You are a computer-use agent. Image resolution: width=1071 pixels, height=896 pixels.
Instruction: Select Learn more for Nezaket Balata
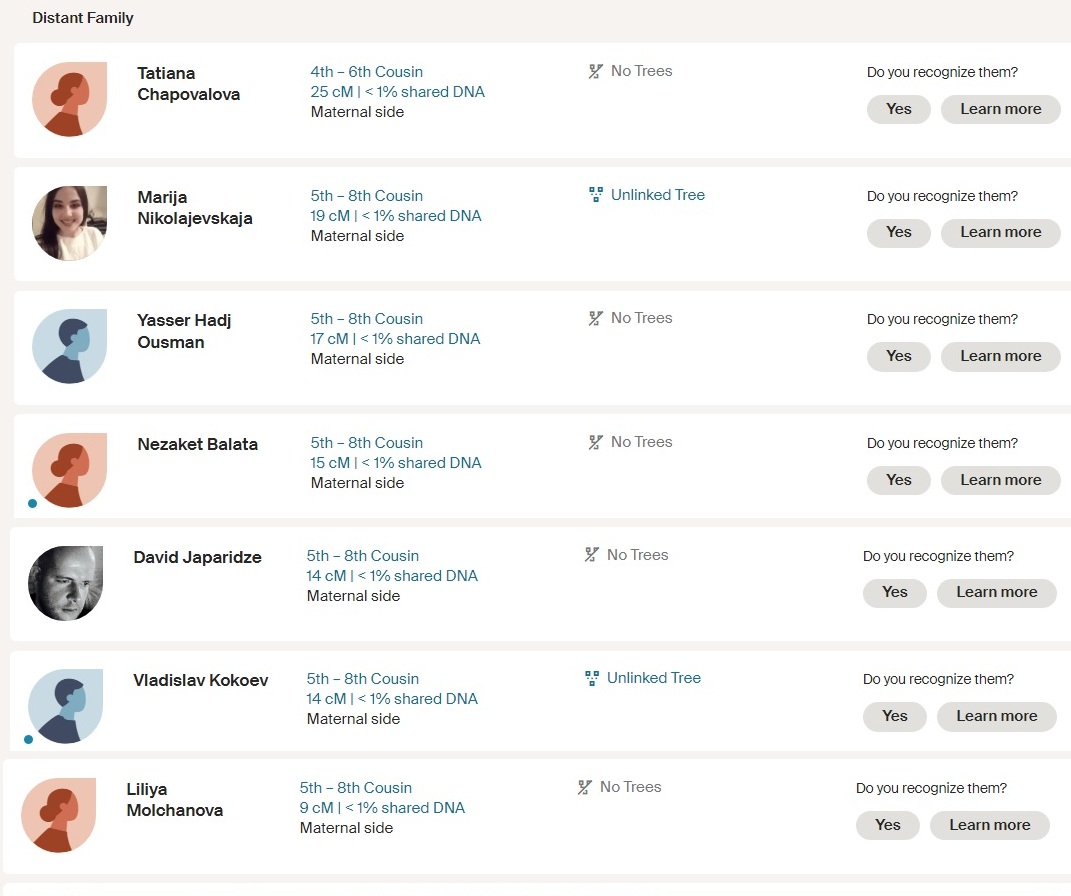click(x=1000, y=480)
